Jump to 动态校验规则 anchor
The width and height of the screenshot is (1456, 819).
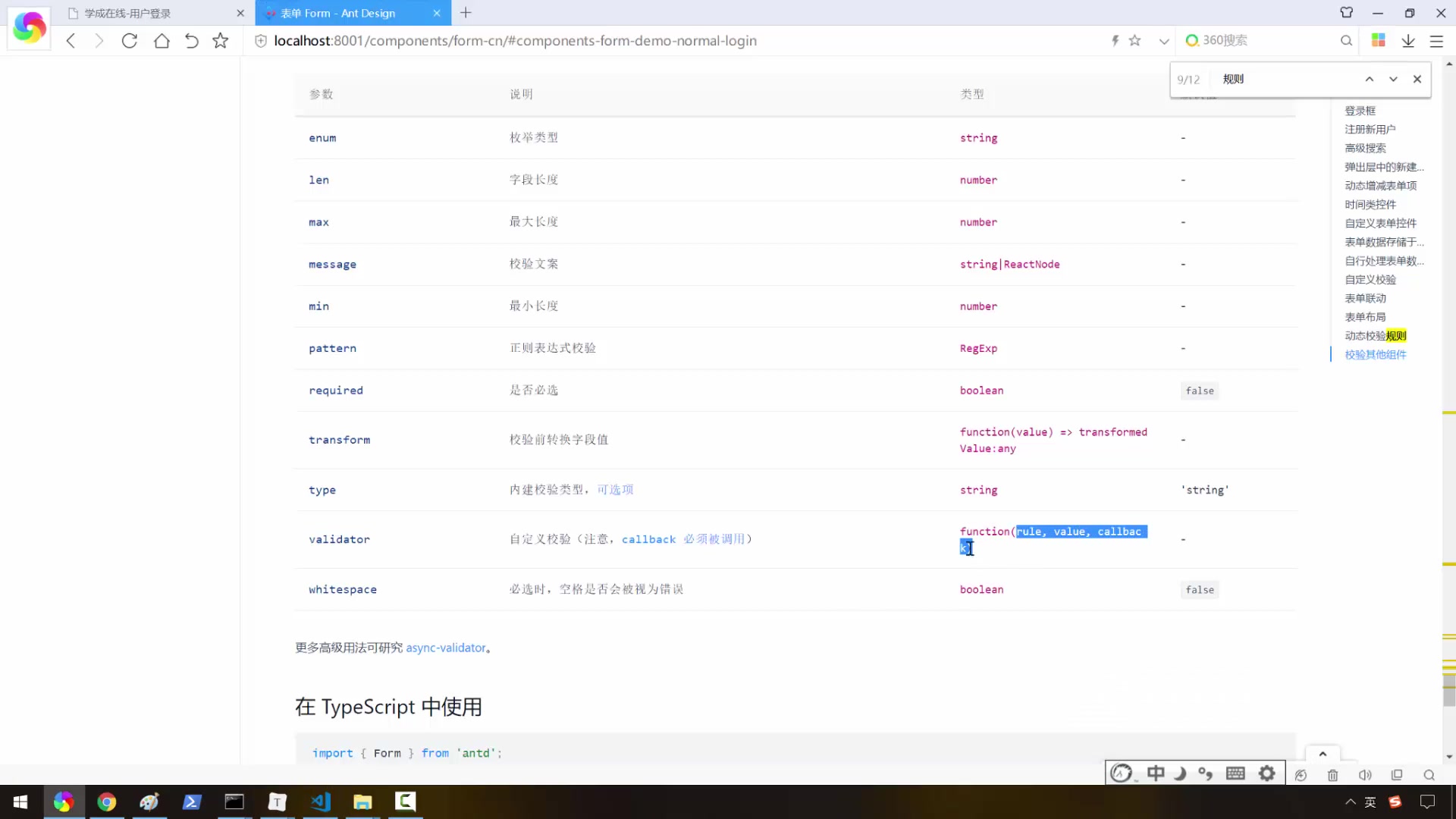click(1376, 336)
